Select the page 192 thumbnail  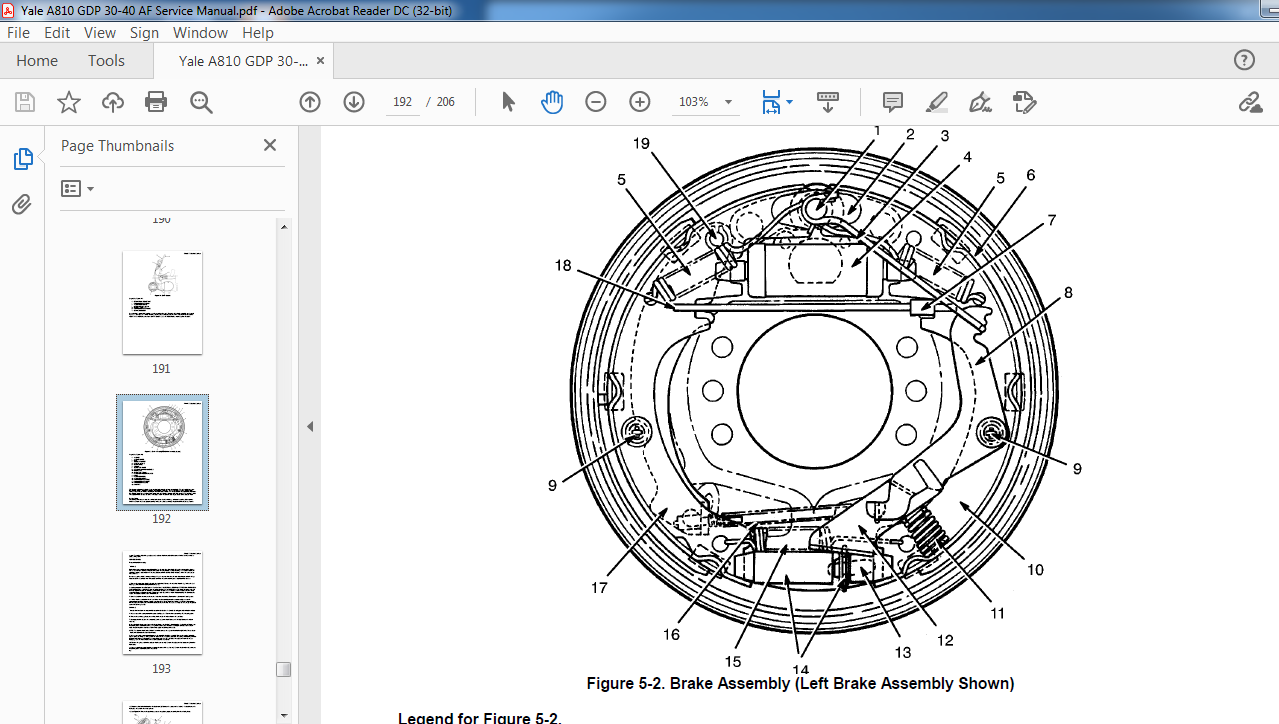tap(162, 453)
